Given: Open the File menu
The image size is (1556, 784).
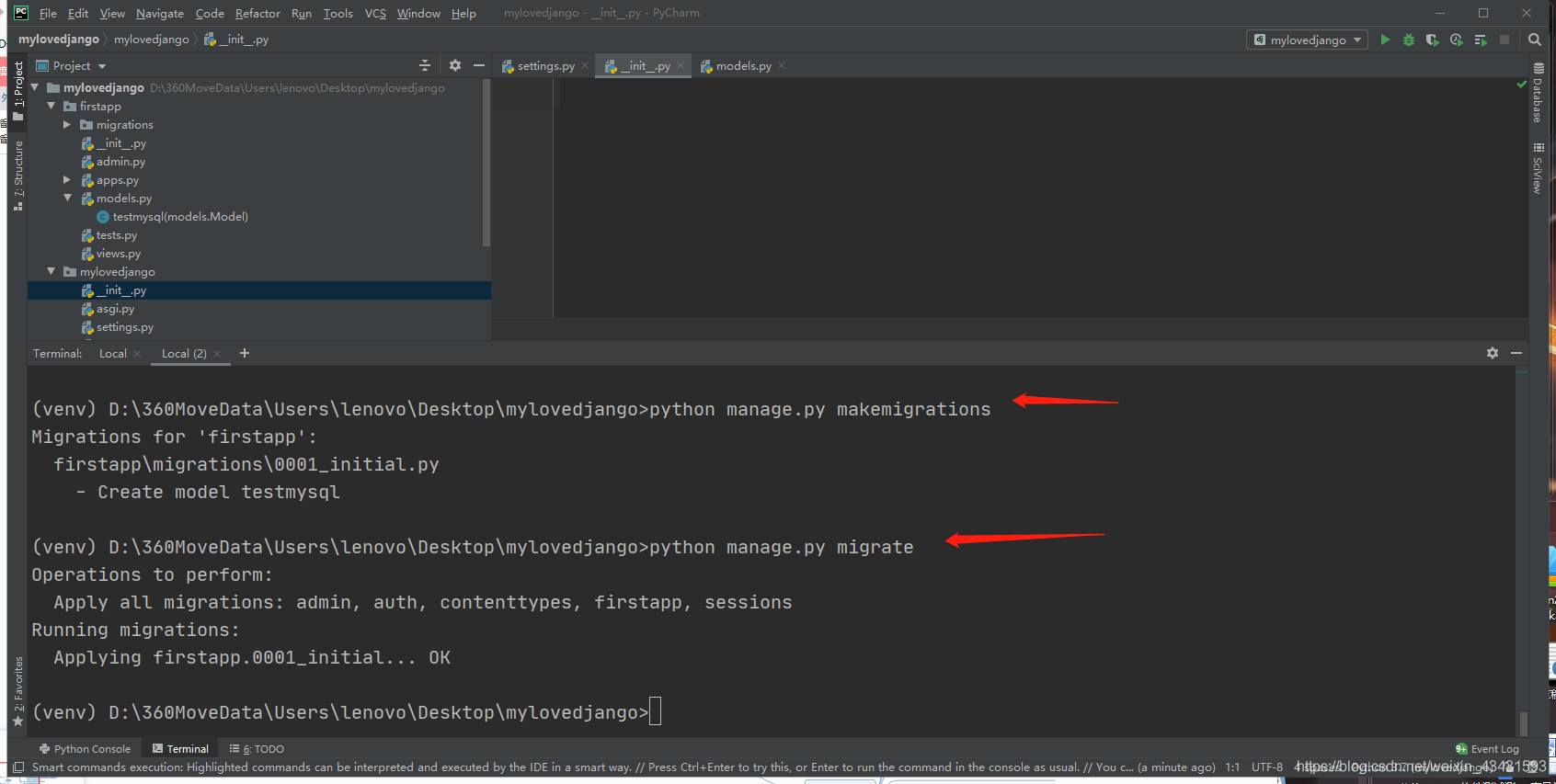Looking at the screenshot, I should coord(48,13).
